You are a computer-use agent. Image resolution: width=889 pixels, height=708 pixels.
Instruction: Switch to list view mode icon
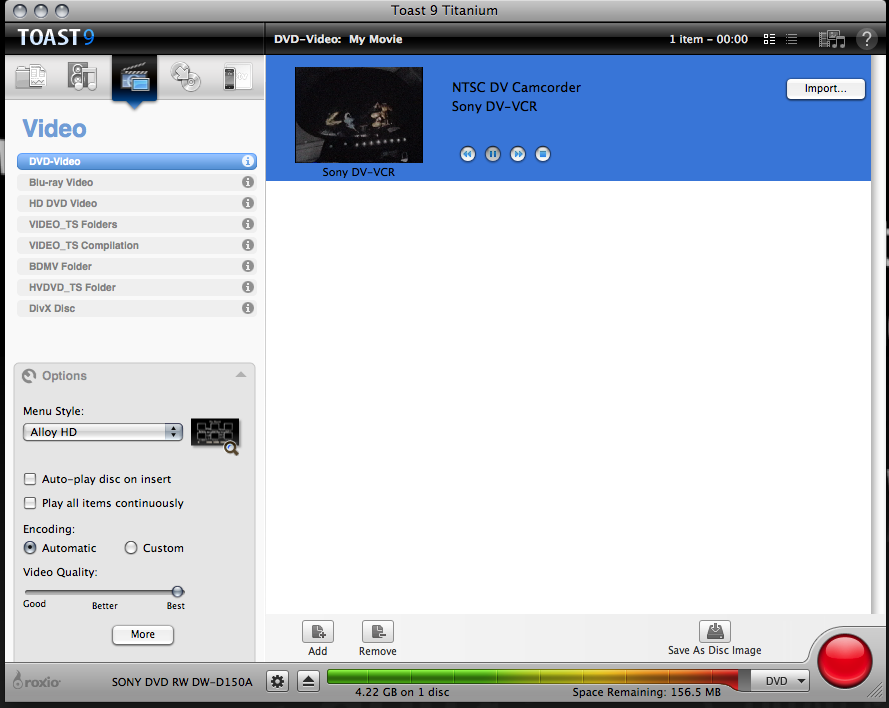pyautogui.click(x=791, y=39)
